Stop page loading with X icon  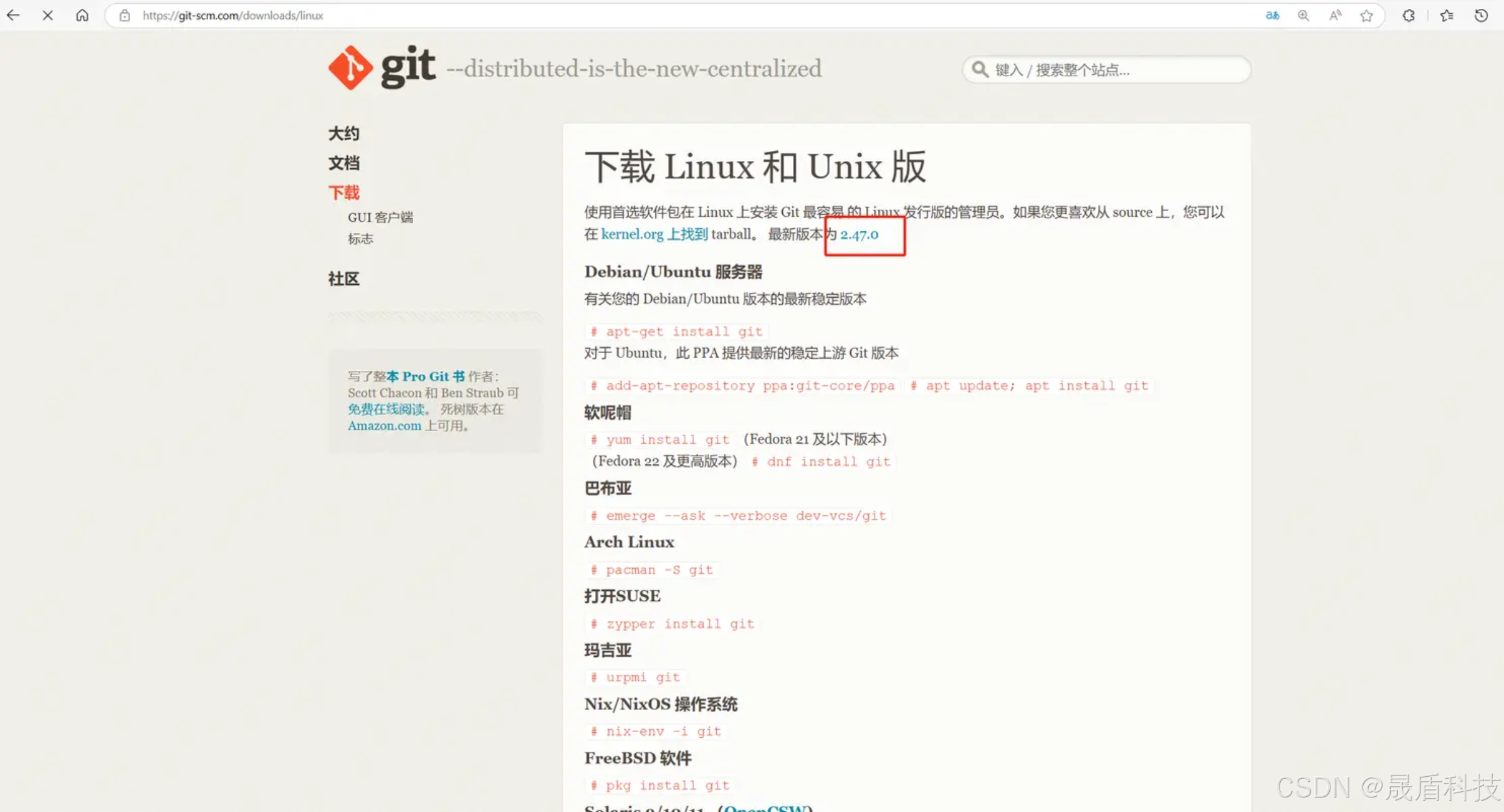coord(48,15)
